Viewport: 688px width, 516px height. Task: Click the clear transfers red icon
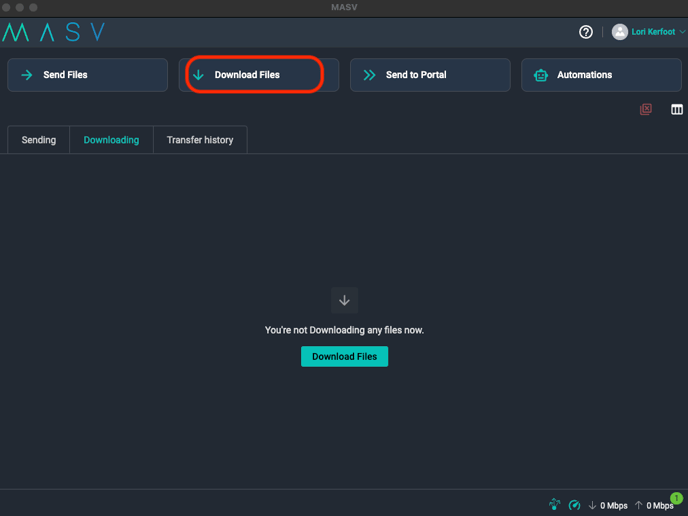pos(646,109)
